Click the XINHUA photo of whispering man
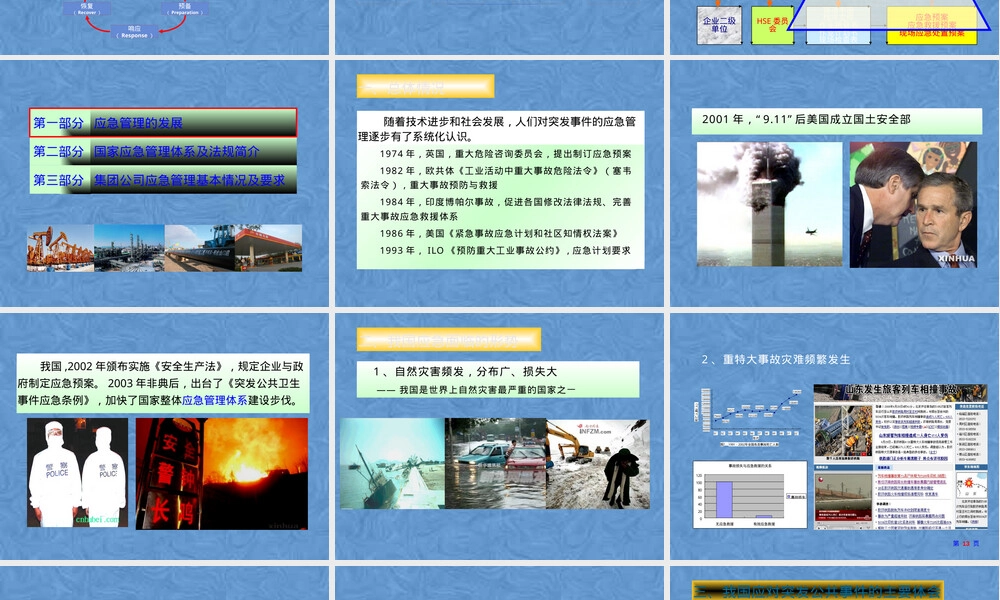 tap(913, 204)
